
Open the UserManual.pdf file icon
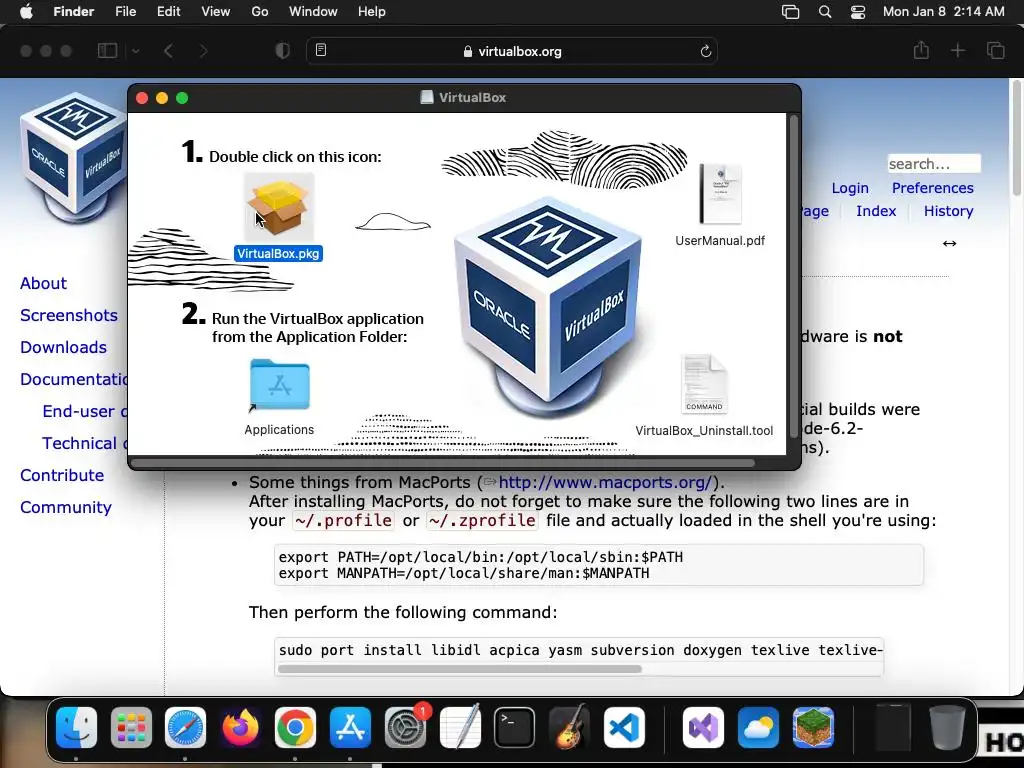[720, 194]
